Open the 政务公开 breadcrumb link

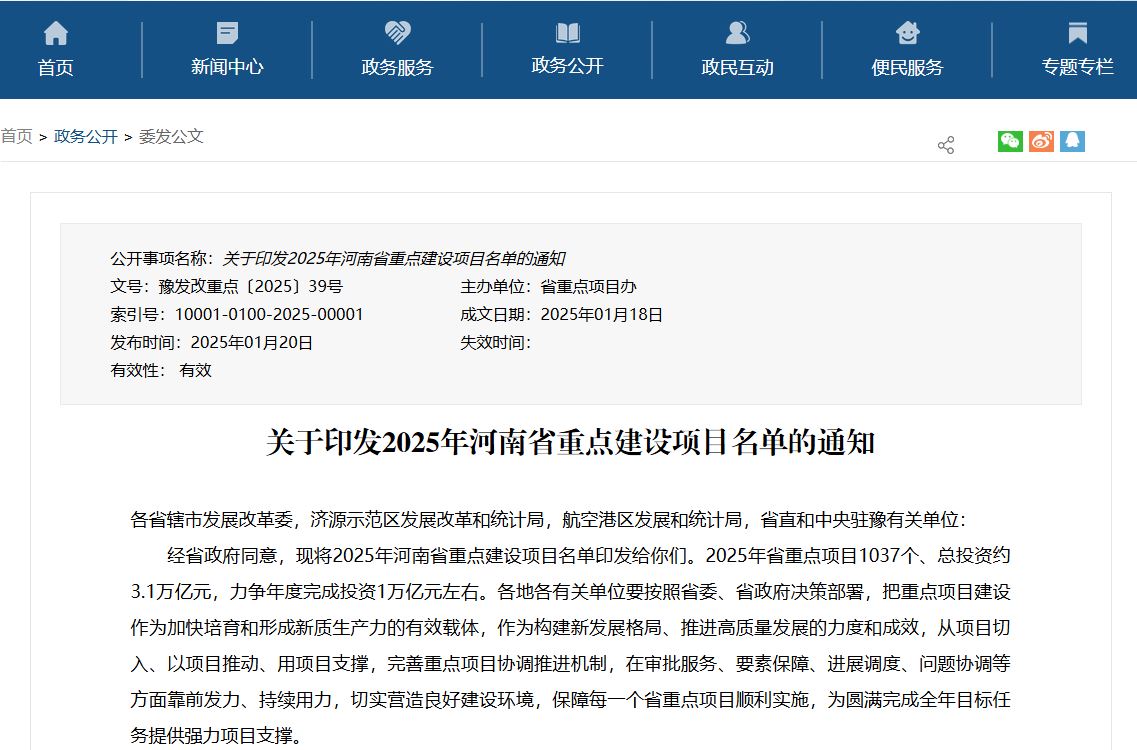pos(86,136)
